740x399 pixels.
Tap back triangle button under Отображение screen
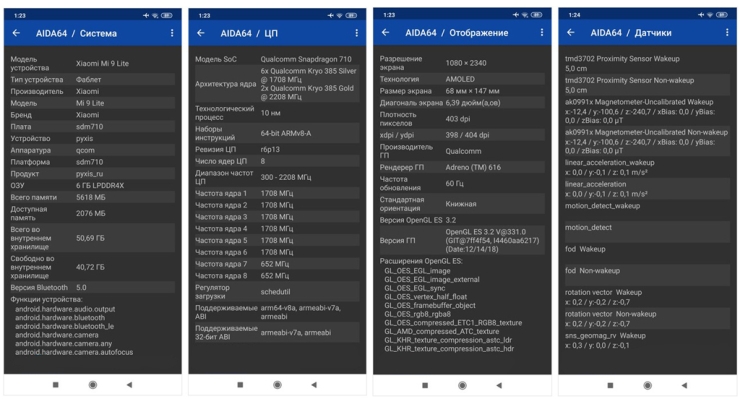click(499, 385)
